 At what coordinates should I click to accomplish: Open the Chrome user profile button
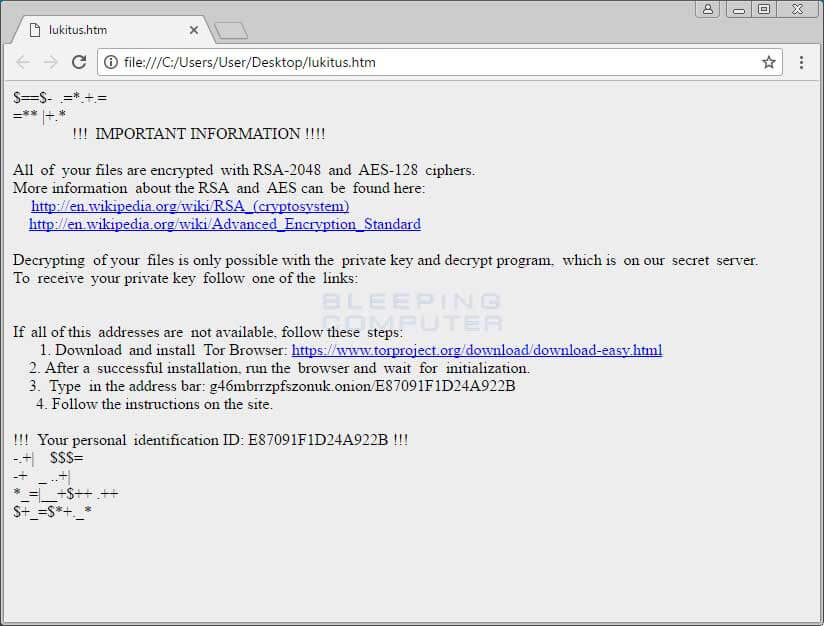tap(708, 9)
